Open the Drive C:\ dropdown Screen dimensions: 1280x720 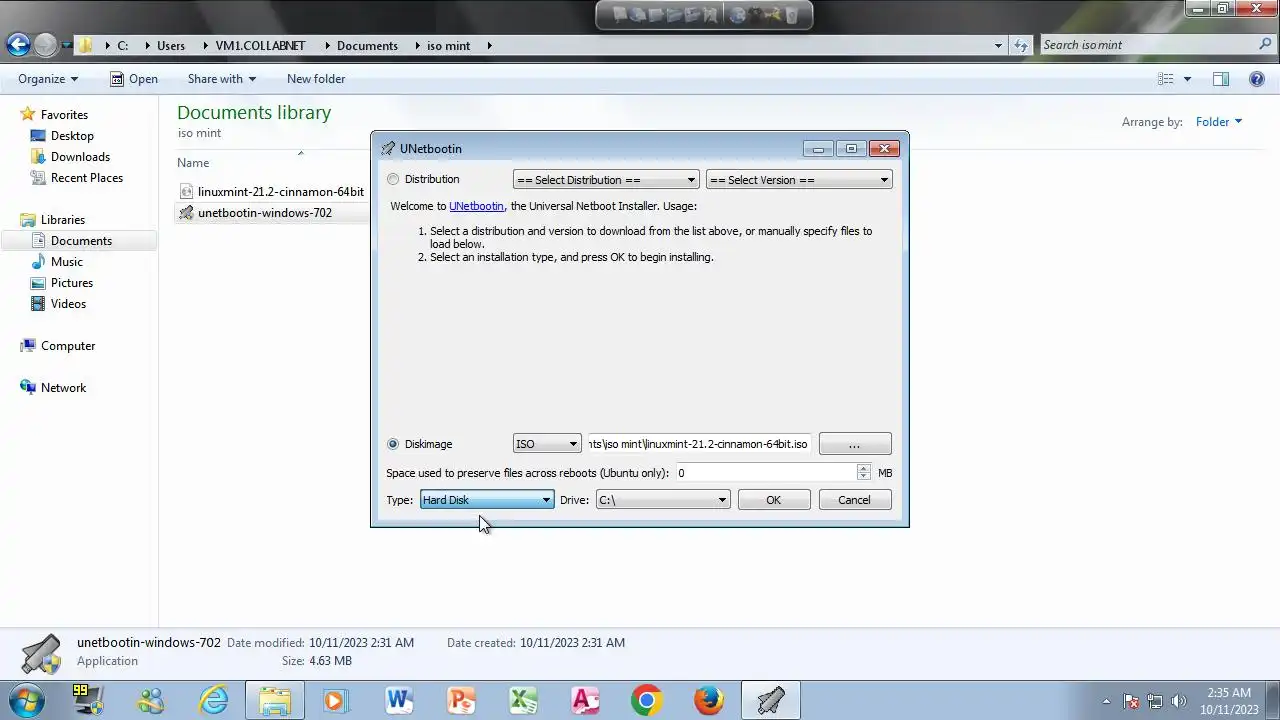point(663,500)
